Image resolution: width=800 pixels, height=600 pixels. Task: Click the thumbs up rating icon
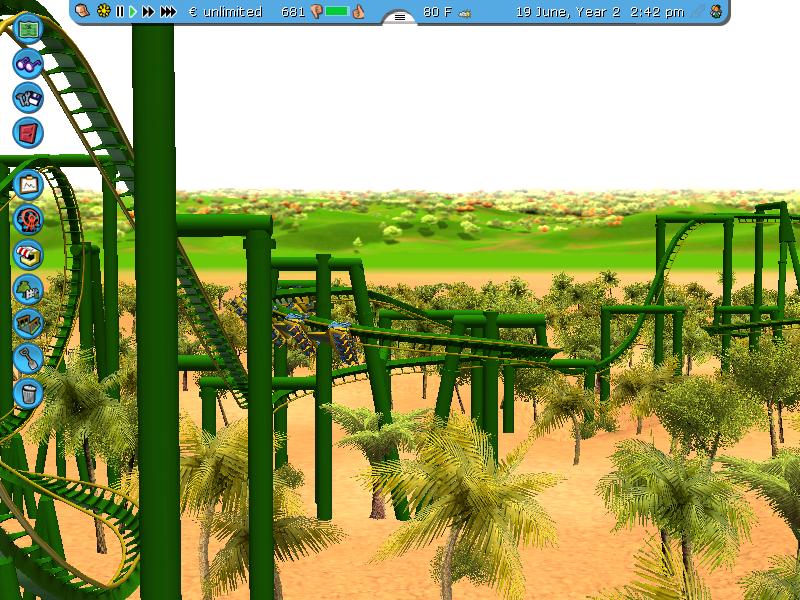pos(358,11)
